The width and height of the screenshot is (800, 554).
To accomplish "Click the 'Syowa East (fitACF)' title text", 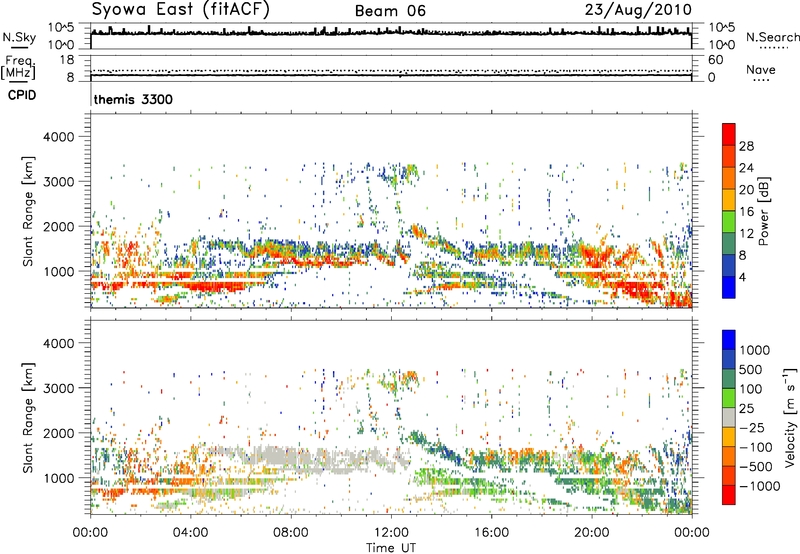I will [x=180, y=10].
